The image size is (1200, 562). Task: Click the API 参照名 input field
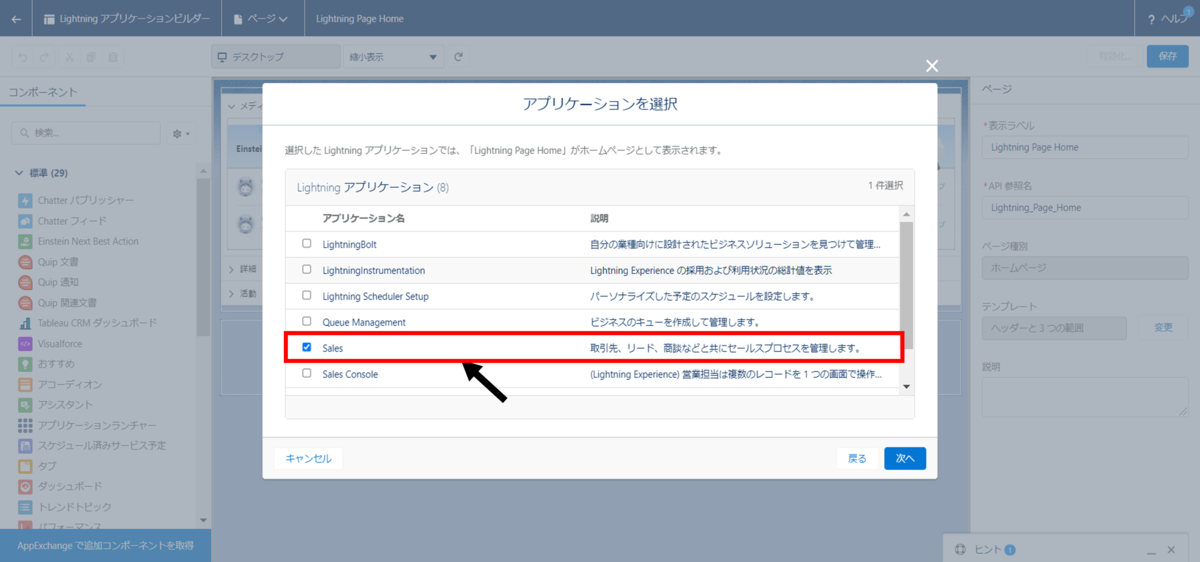pos(1084,208)
